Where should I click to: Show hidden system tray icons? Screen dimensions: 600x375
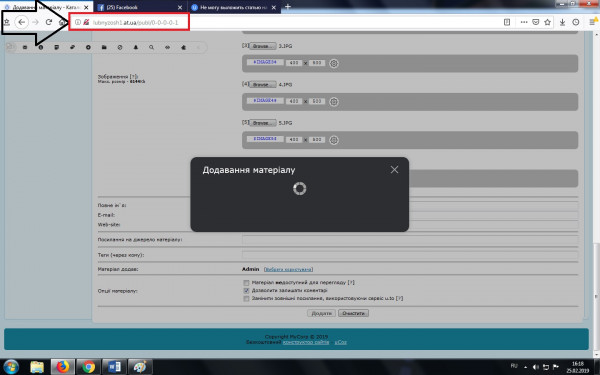click(x=525, y=367)
